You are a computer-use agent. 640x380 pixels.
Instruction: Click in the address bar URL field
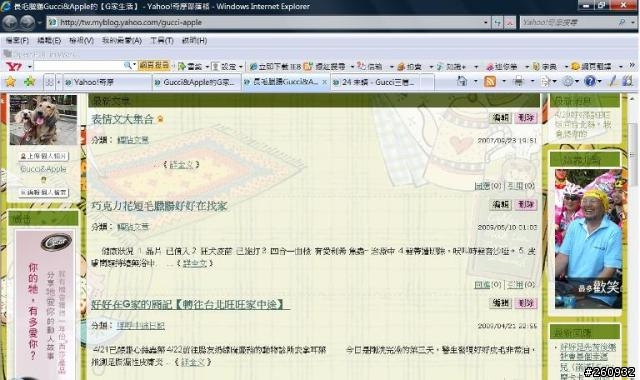pyautogui.click(x=265, y=22)
